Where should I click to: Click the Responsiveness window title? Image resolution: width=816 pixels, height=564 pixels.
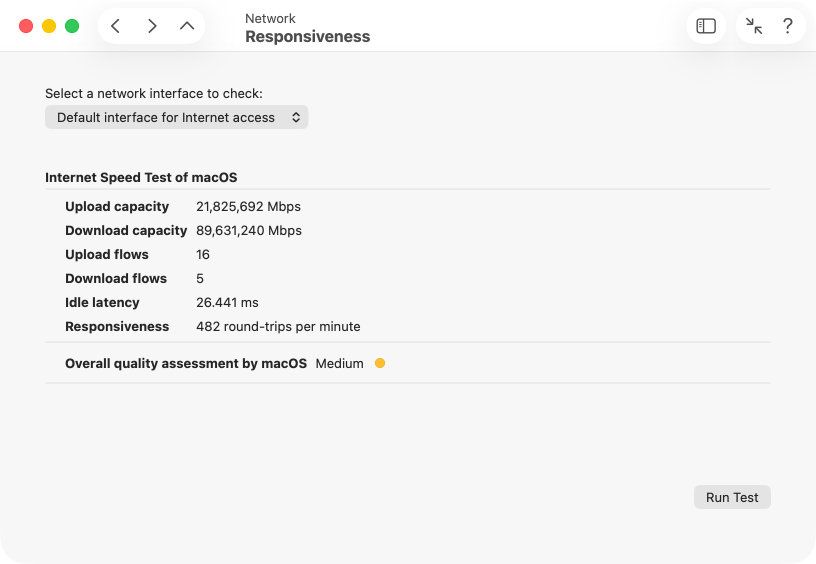pyautogui.click(x=307, y=36)
